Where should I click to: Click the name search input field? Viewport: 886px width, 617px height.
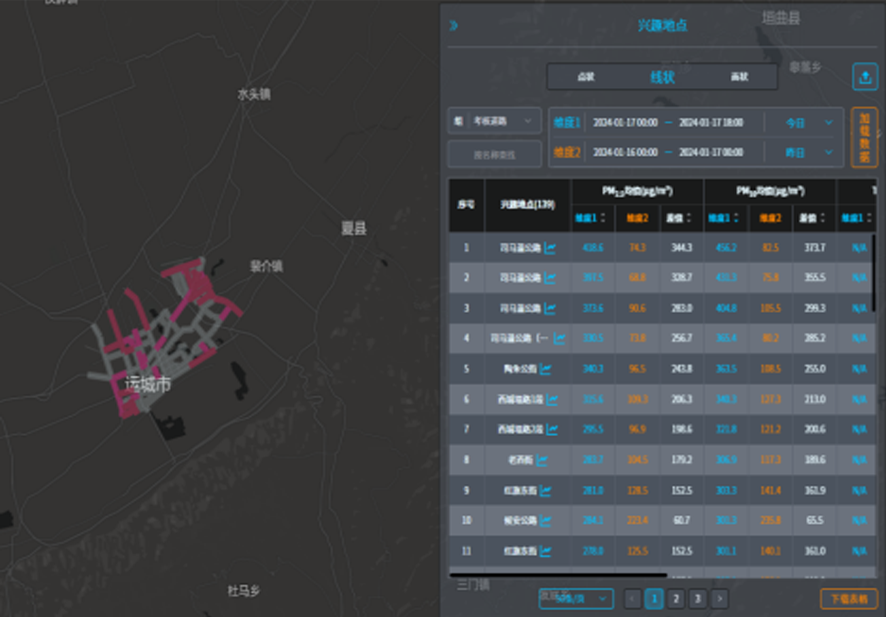pyautogui.click(x=495, y=154)
